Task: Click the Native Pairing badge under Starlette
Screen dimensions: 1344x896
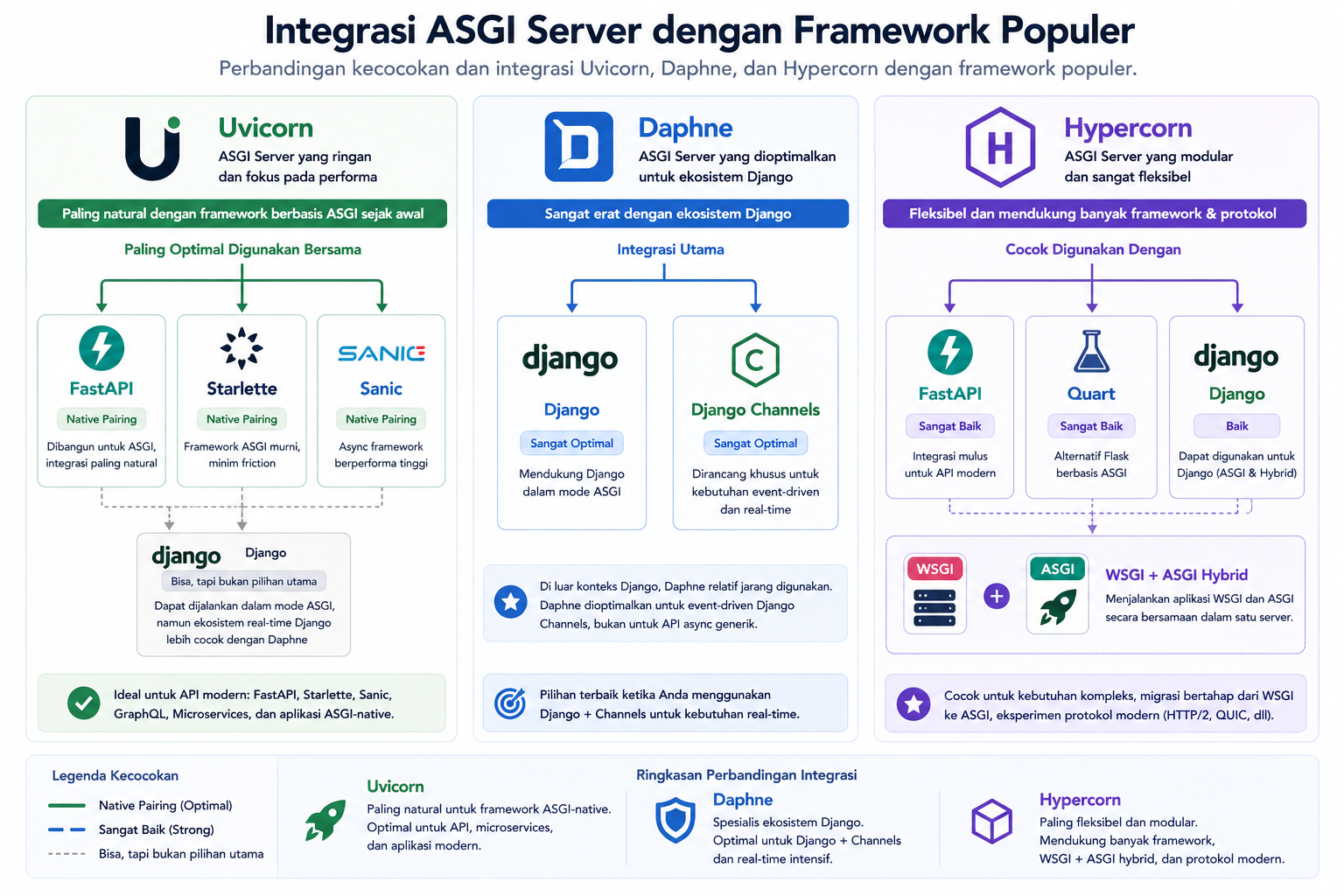Action: pos(241,419)
